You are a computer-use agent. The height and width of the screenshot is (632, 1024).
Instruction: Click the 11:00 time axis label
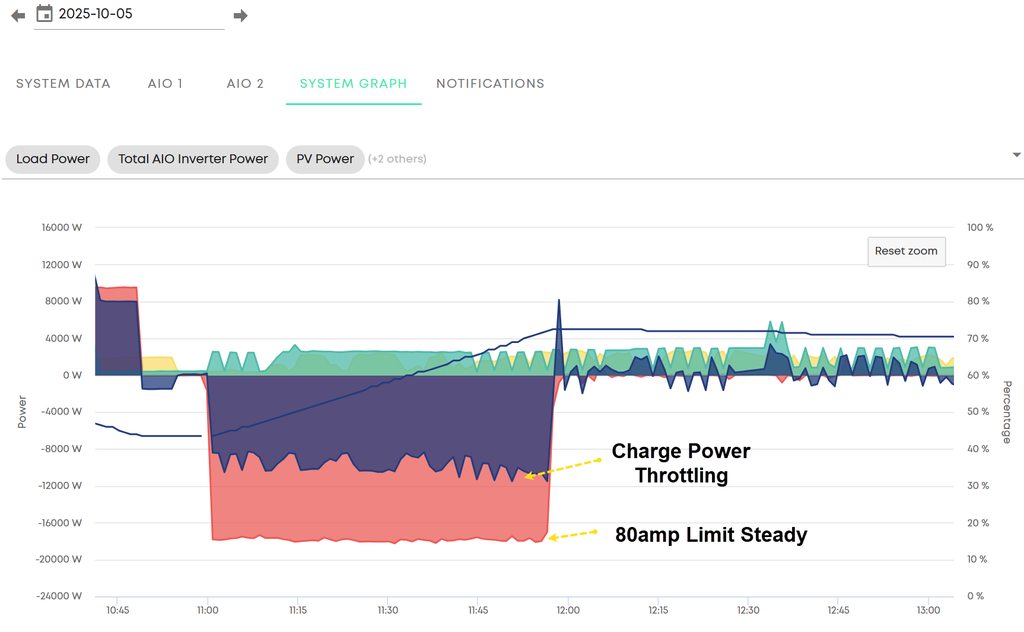[207, 609]
